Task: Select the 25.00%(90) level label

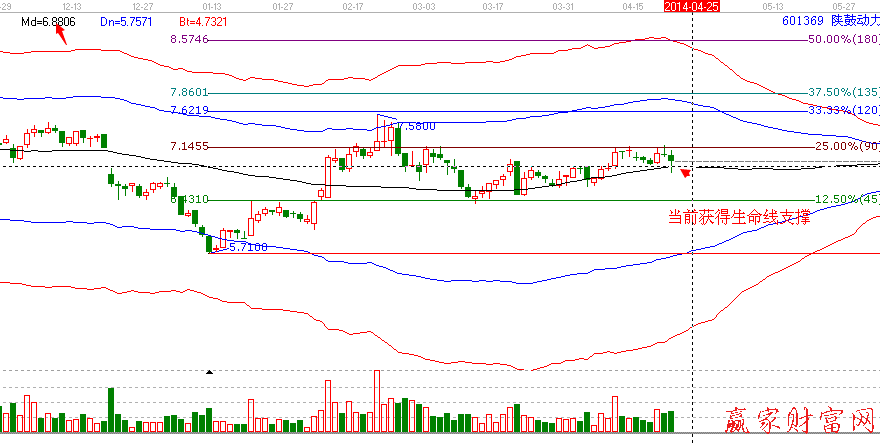Action: (x=845, y=146)
